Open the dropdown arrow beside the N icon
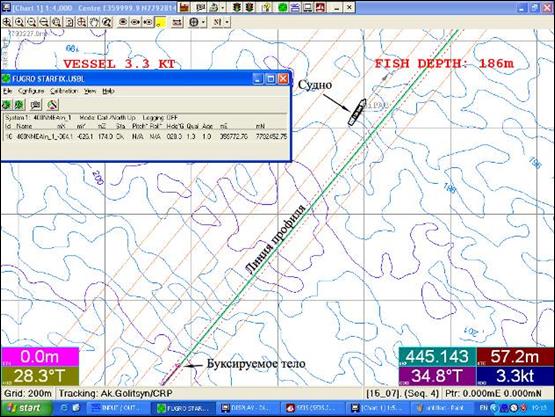Screen dimensions: 555x417 pyautogui.click(x=227, y=22)
